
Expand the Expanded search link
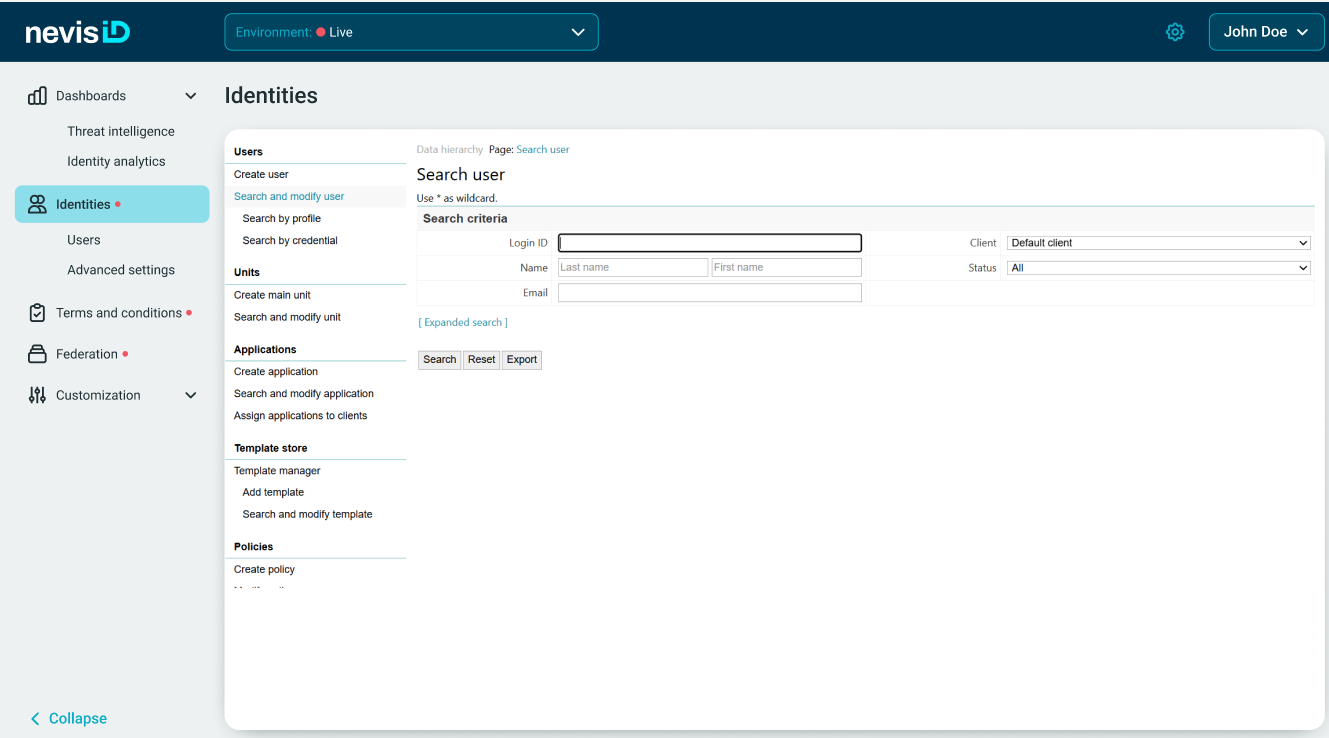463,322
